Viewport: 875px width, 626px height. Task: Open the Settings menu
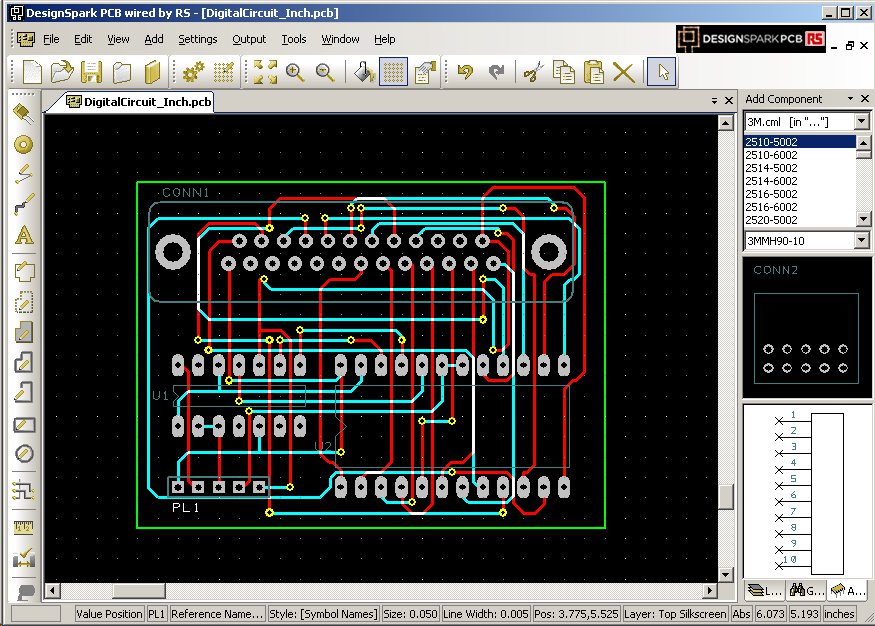pyautogui.click(x=197, y=39)
